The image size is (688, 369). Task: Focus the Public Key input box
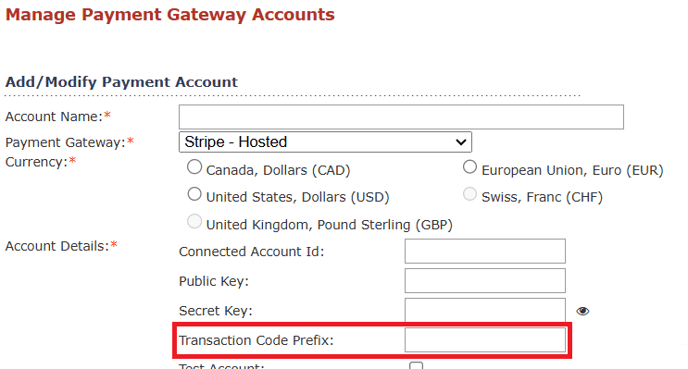click(485, 280)
